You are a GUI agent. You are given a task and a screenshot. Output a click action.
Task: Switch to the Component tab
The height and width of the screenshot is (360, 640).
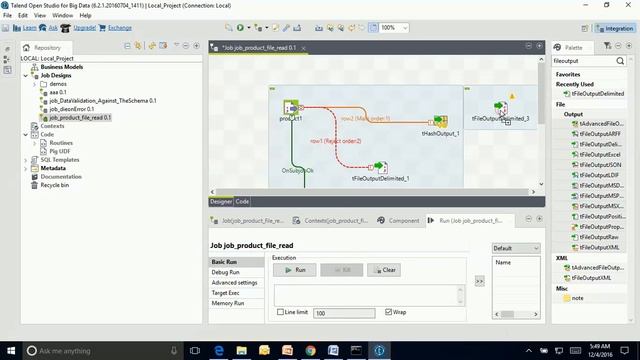398,220
